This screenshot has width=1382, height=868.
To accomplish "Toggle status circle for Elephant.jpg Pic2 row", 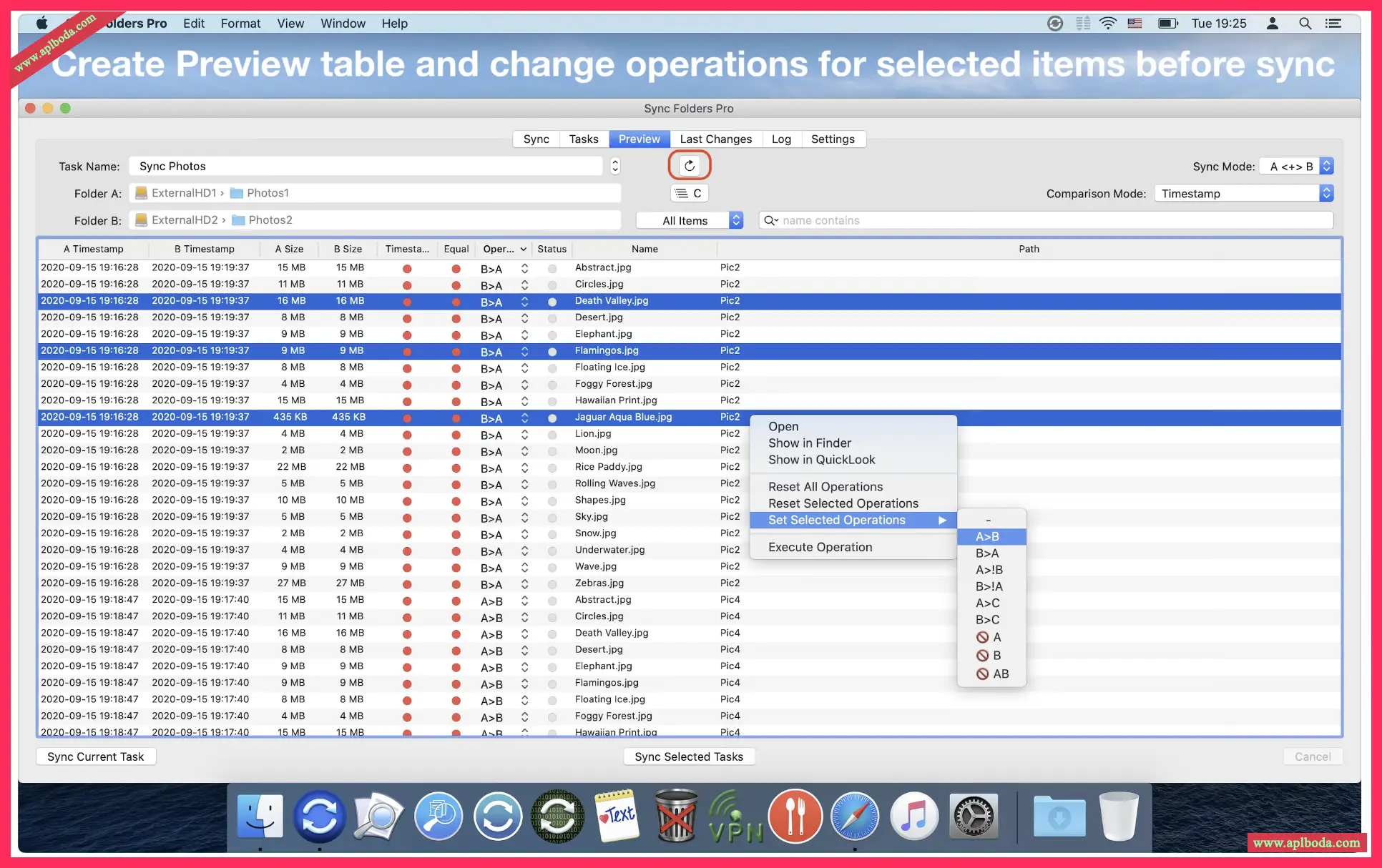I will (x=552, y=335).
